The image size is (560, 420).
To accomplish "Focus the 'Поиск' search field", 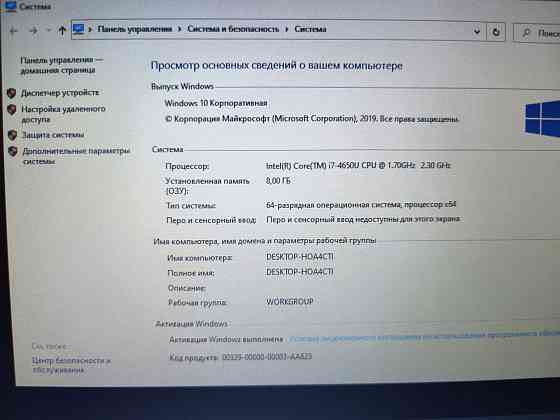I will [536, 33].
